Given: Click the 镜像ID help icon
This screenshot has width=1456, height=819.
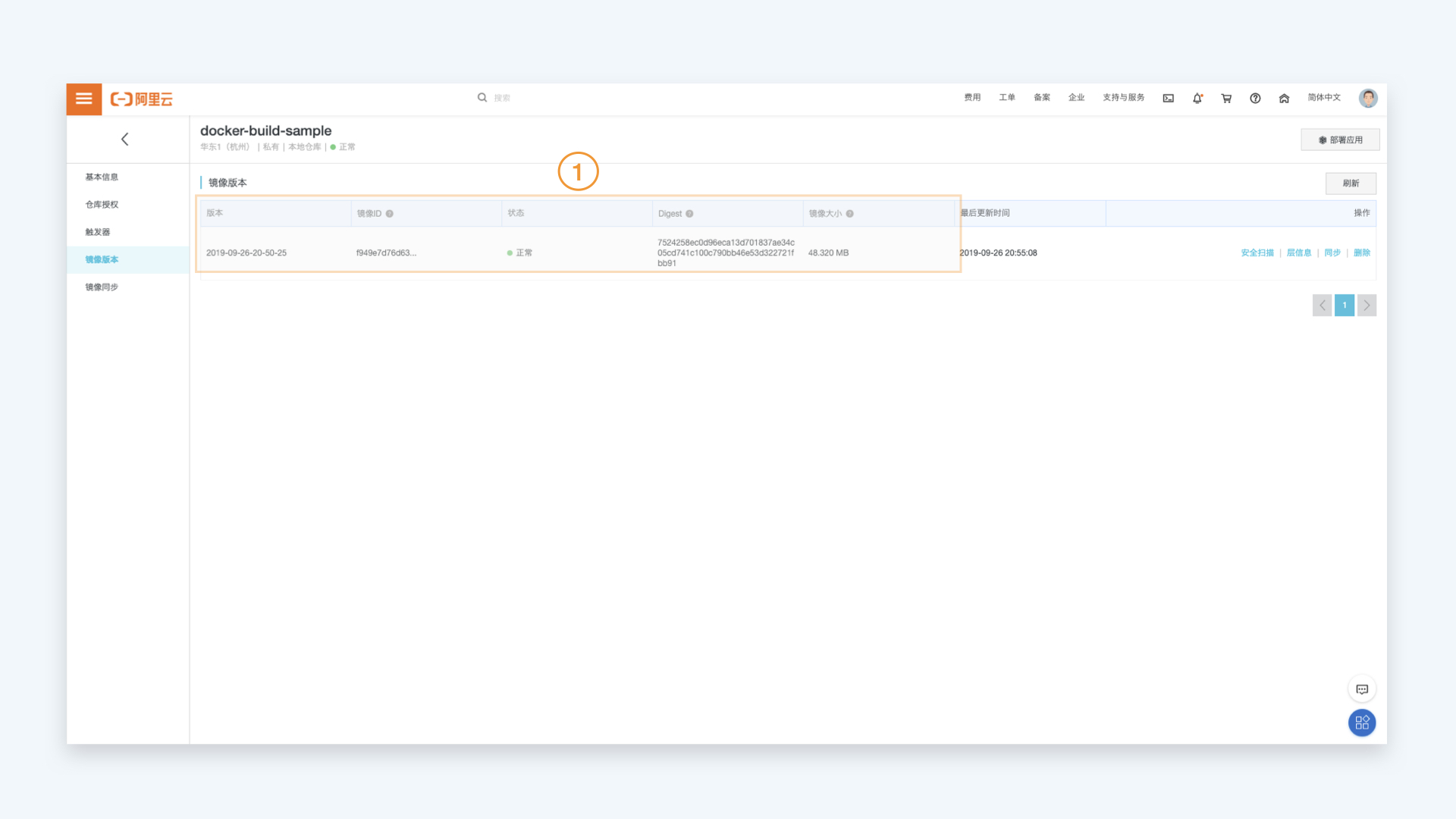Looking at the screenshot, I should click(390, 214).
